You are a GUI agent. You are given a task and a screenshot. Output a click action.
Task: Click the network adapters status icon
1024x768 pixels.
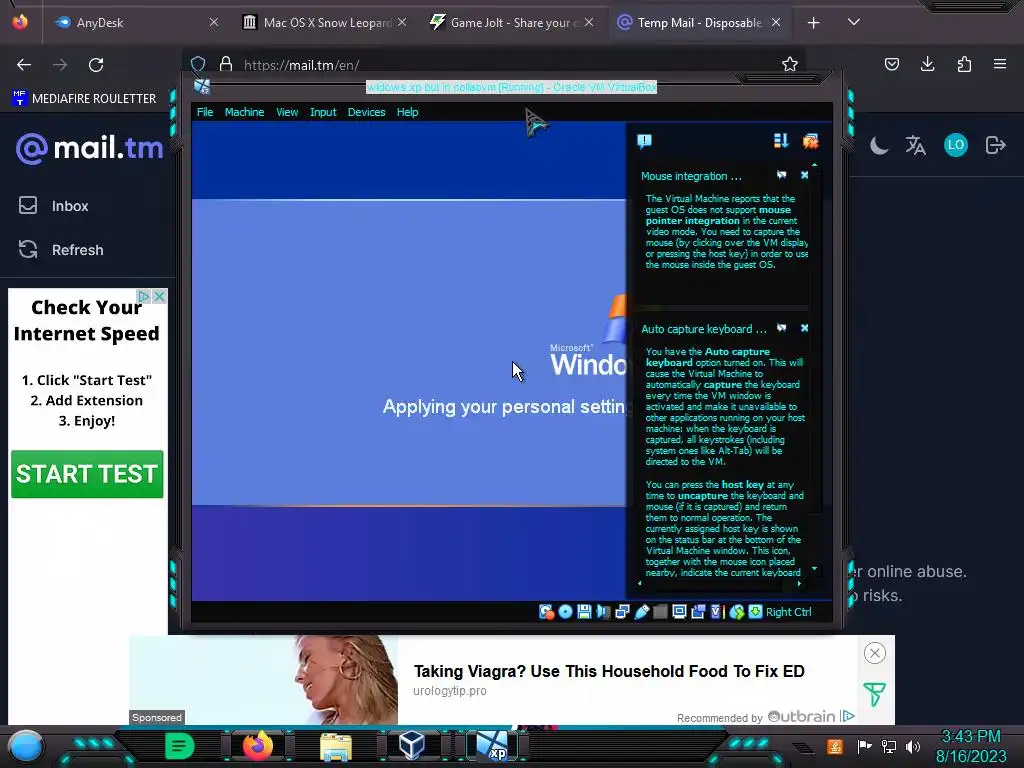coord(622,612)
